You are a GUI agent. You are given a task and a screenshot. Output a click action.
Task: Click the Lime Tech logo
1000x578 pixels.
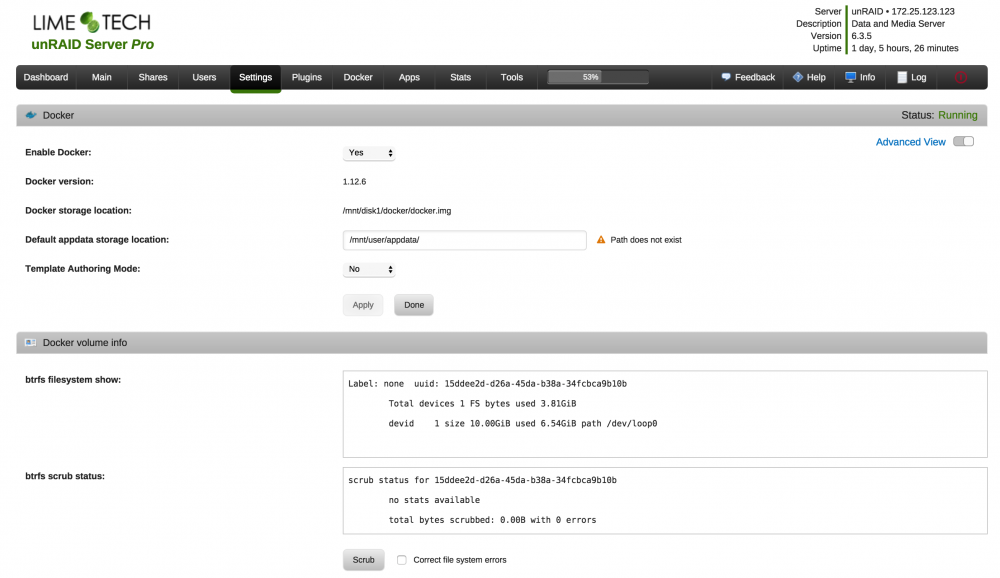pyautogui.click(x=92, y=22)
